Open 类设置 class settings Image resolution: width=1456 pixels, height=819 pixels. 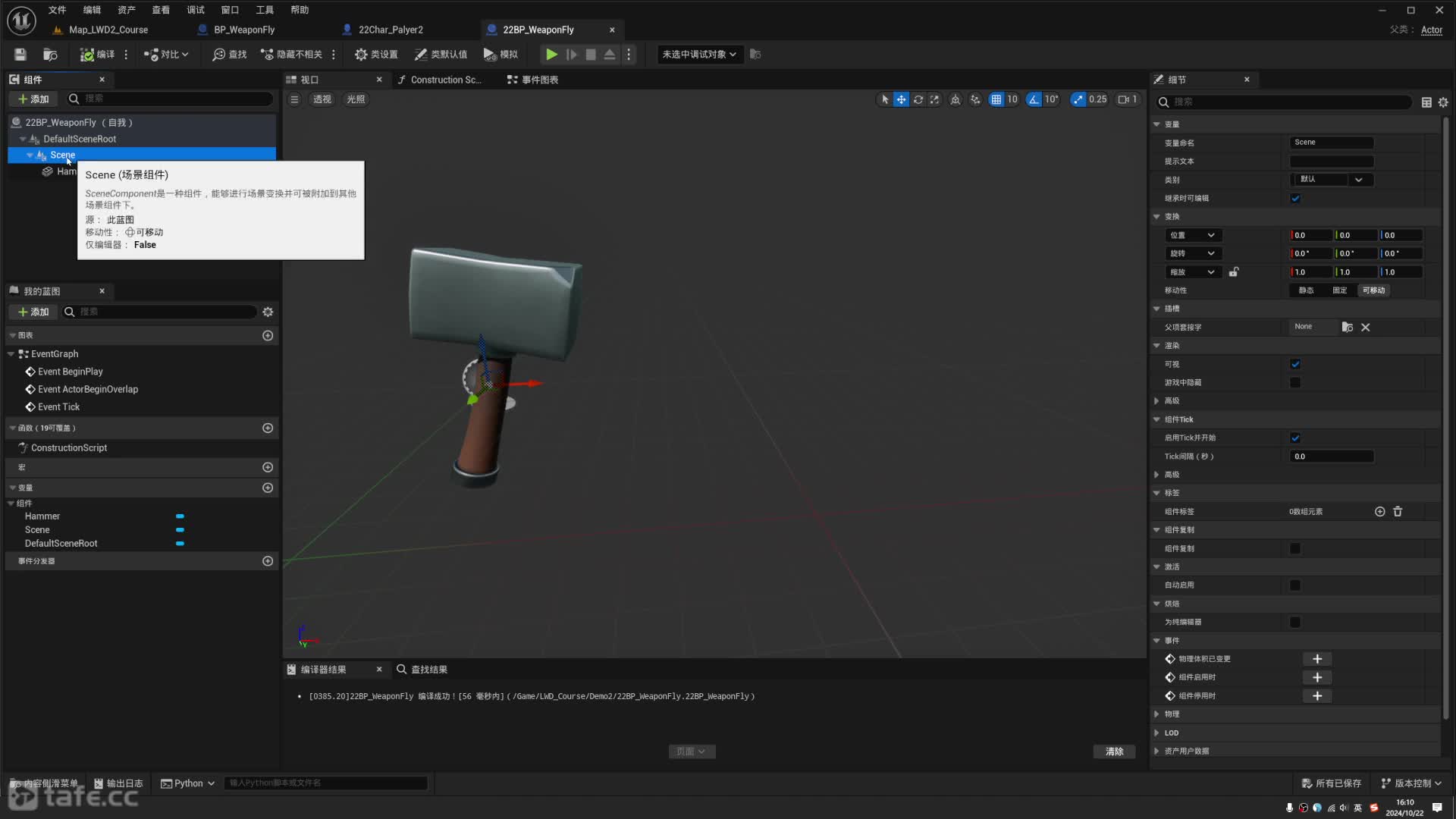click(376, 55)
